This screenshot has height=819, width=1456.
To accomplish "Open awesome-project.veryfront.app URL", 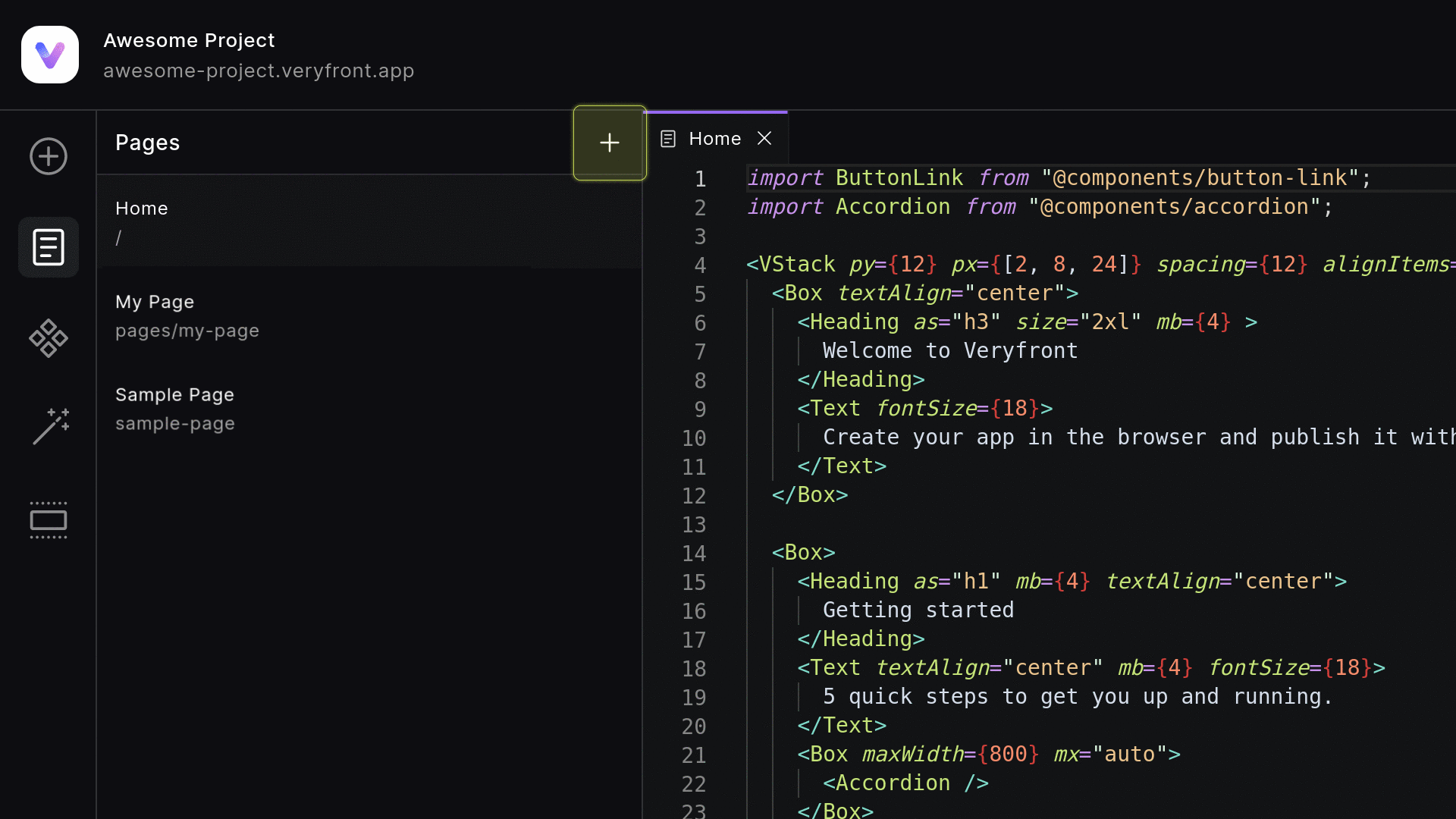I will (x=259, y=71).
